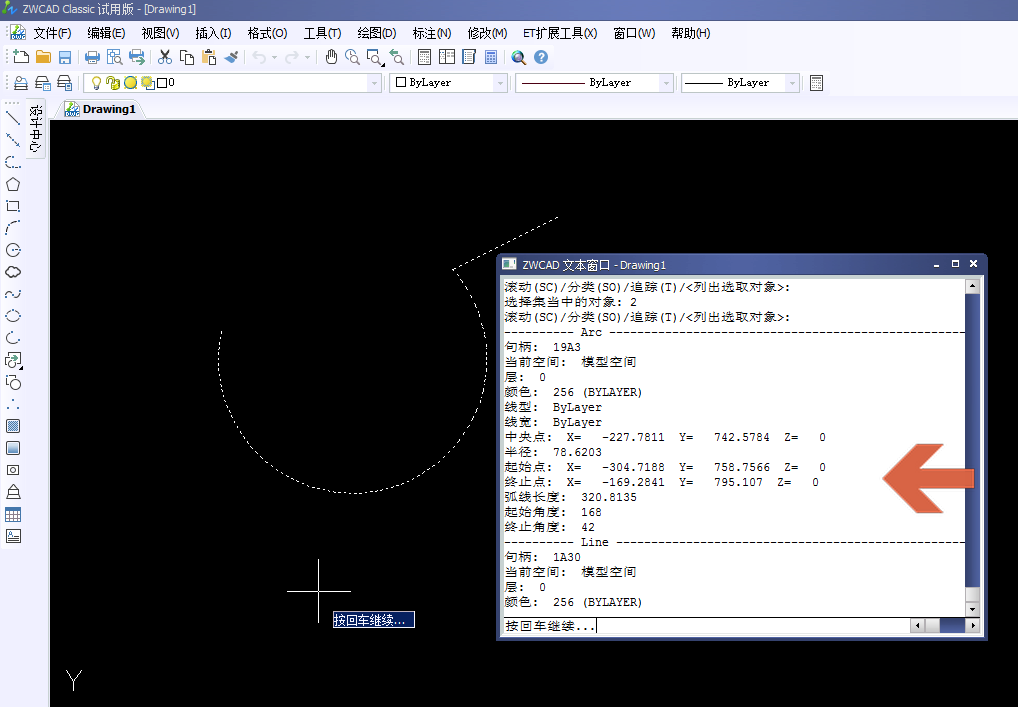Activate the Pan realtime tool
Viewport: 1018px width, 707px height.
pyautogui.click(x=330, y=57)
